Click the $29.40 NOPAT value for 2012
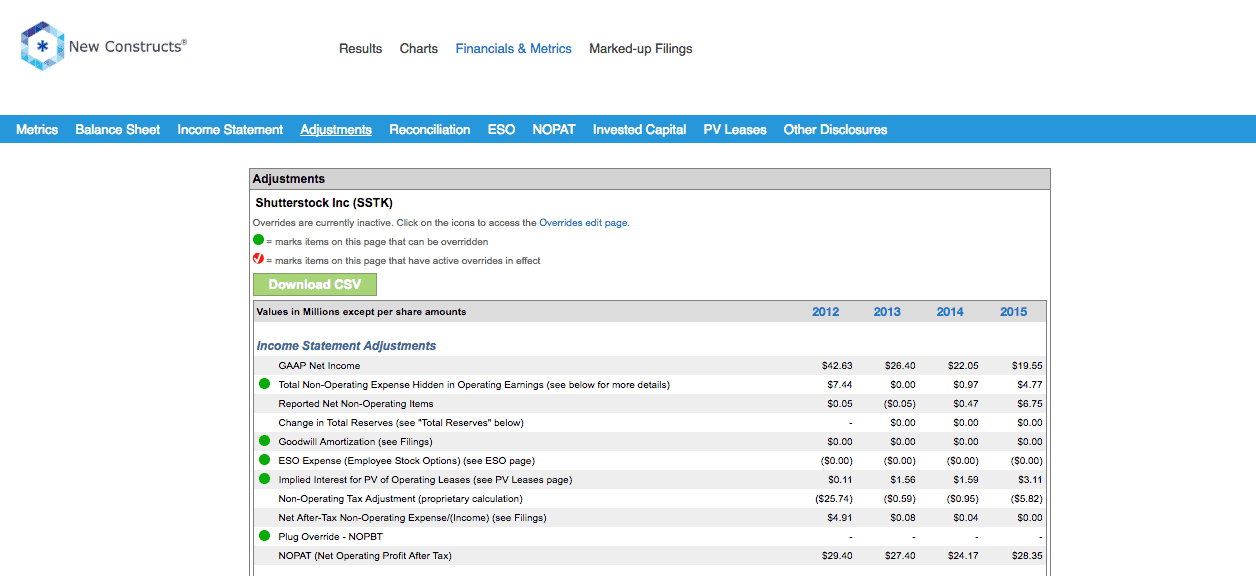The height and width of the screenshot is (576, 1256). (x=838, y=556)
